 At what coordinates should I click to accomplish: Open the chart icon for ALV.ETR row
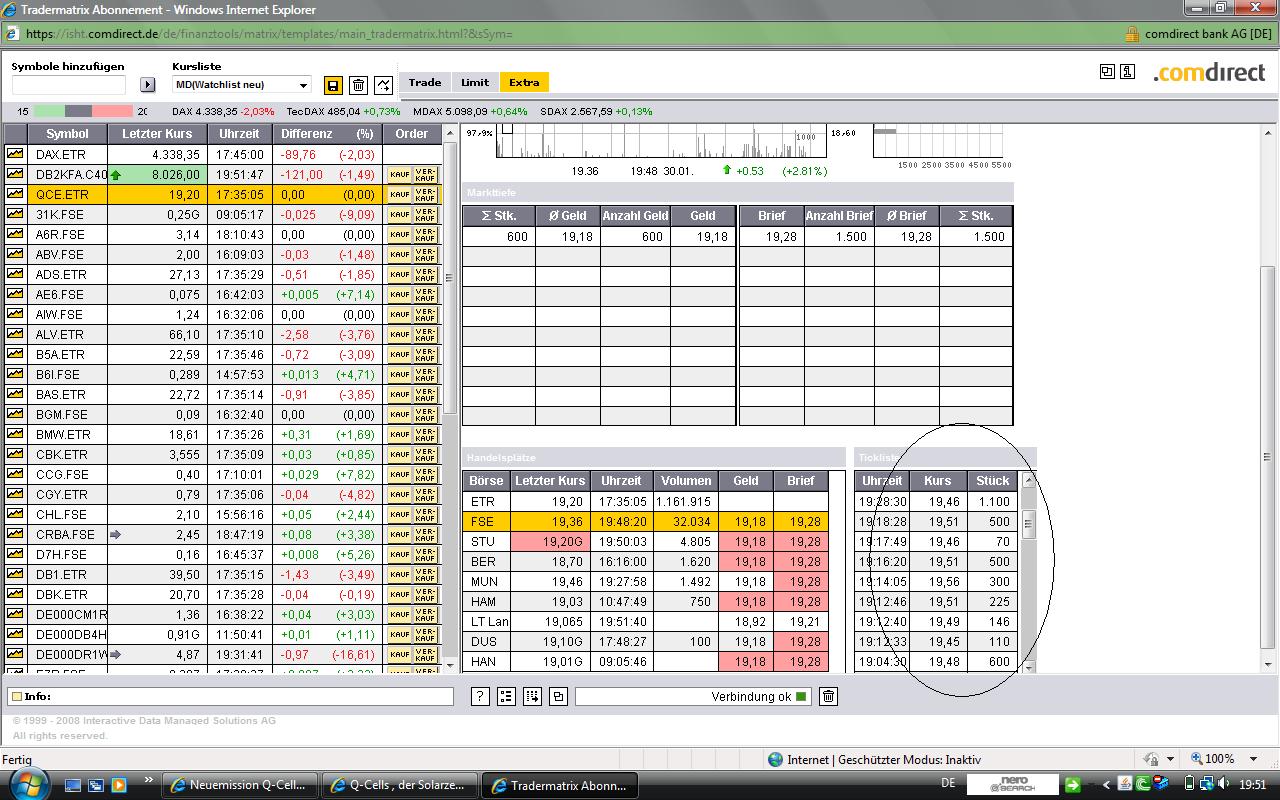click(x=15, y=334)
